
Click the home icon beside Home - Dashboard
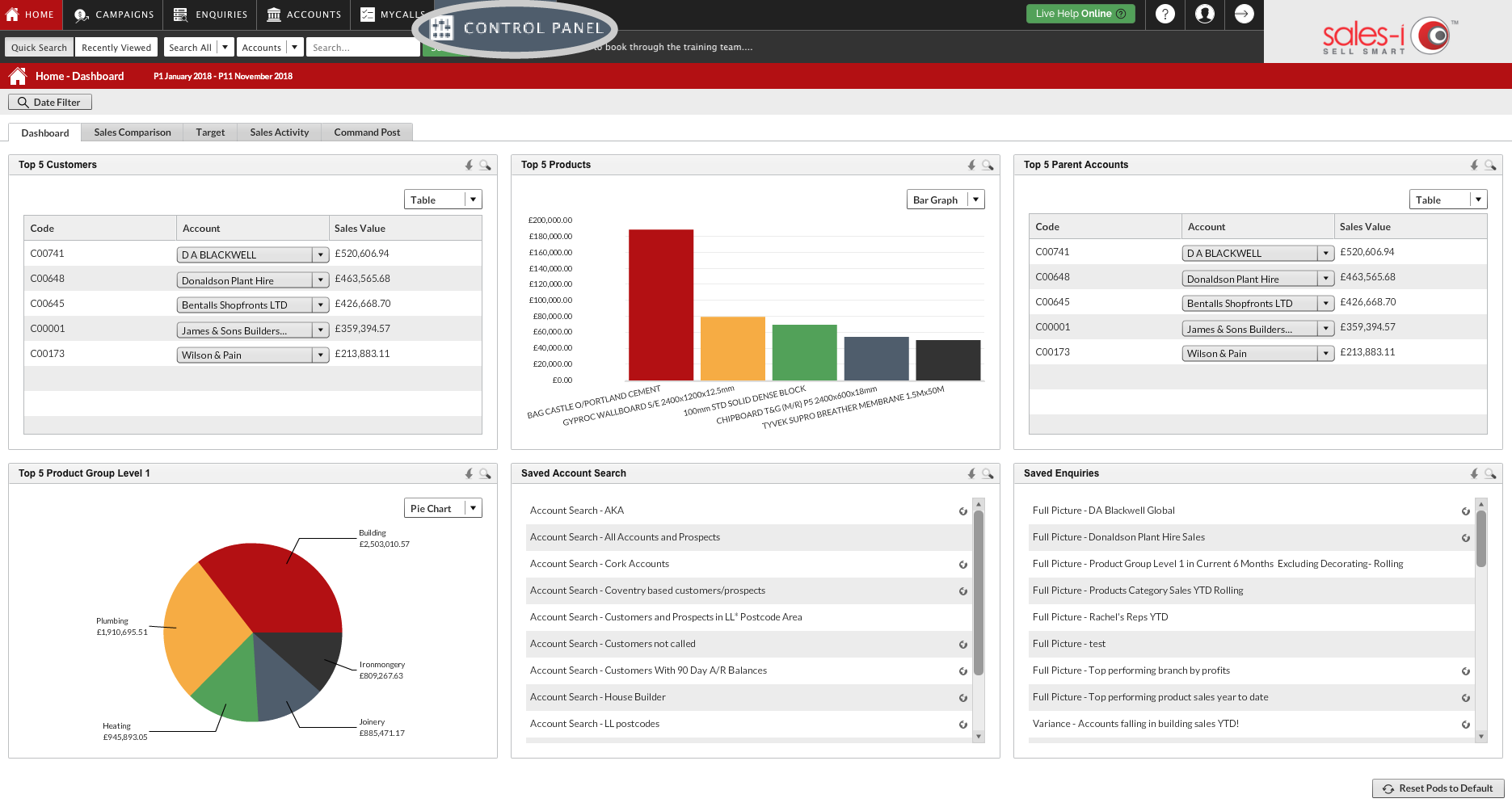18,76
